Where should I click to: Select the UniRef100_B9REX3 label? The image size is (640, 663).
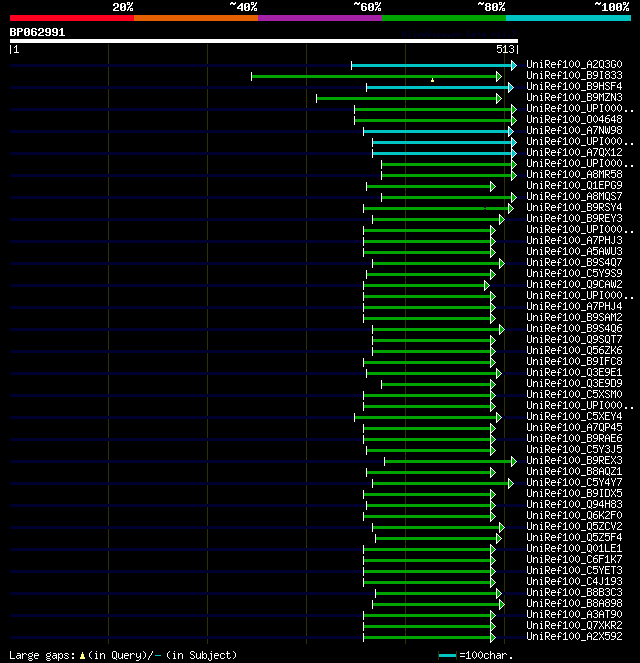(x=574, y=460)
